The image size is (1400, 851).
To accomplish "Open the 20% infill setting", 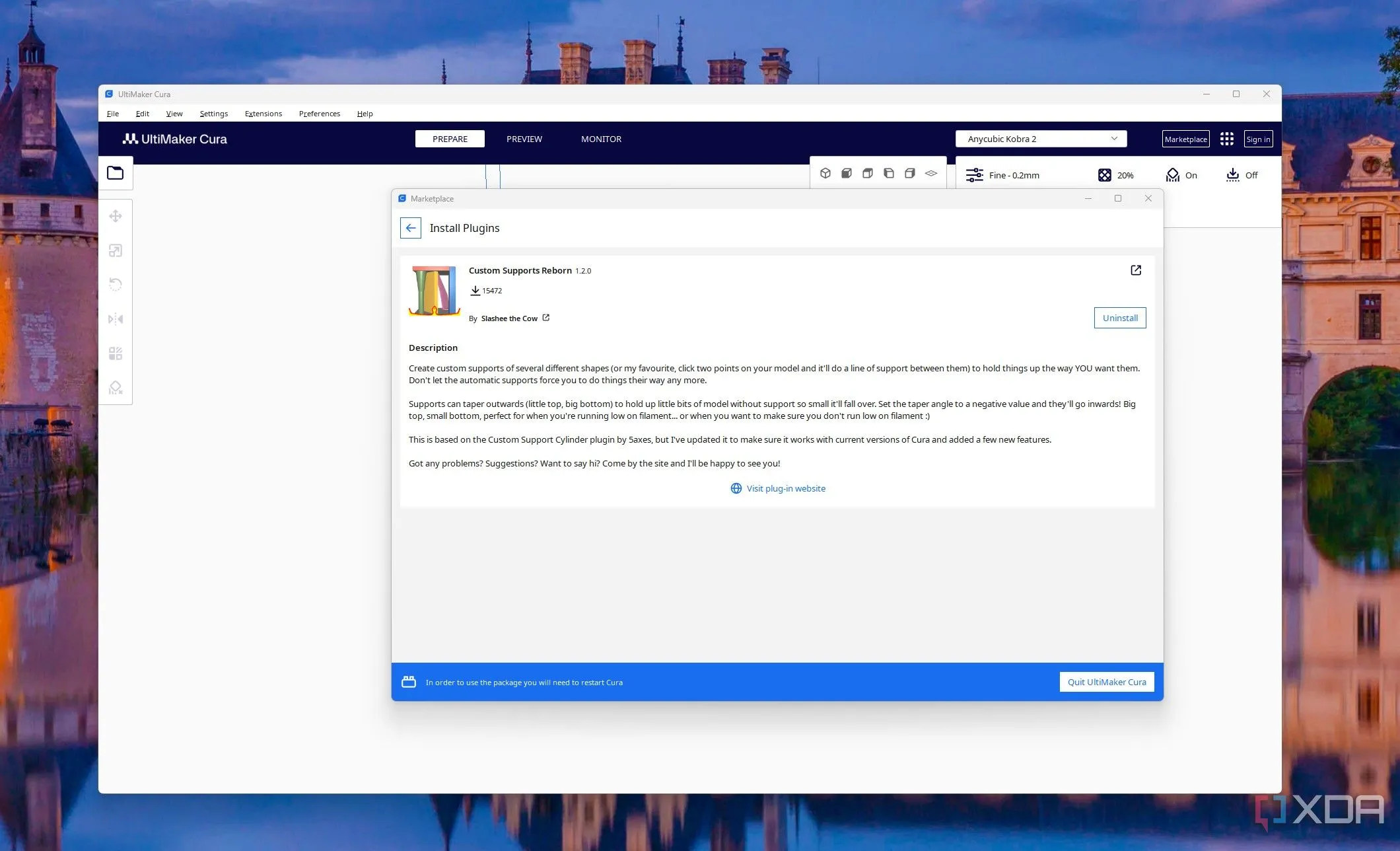I will click(x=1116, y=175).
